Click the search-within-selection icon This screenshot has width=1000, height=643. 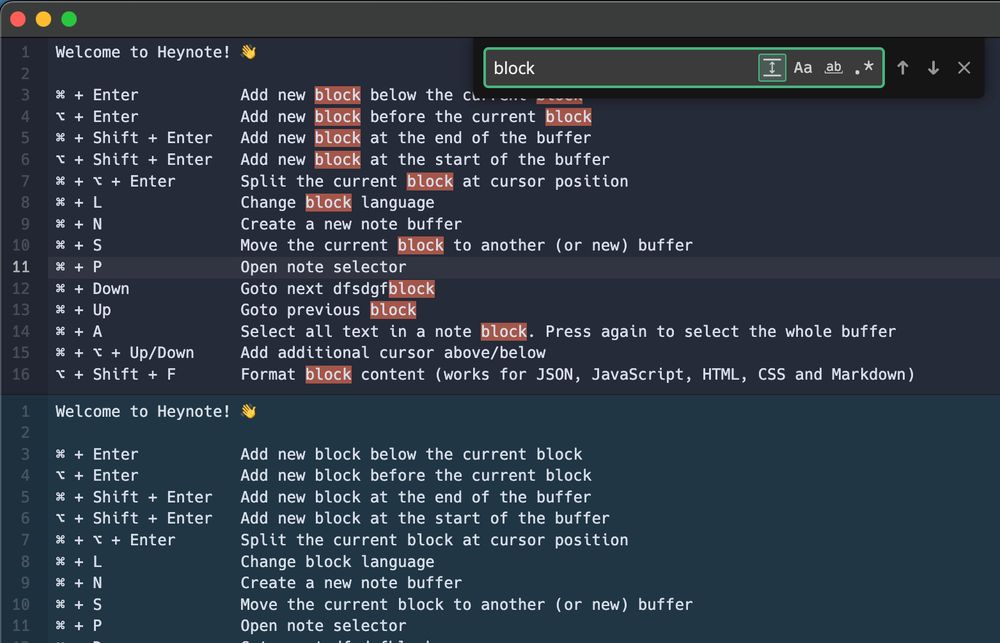pyautogui.click(x=772, y=67)
